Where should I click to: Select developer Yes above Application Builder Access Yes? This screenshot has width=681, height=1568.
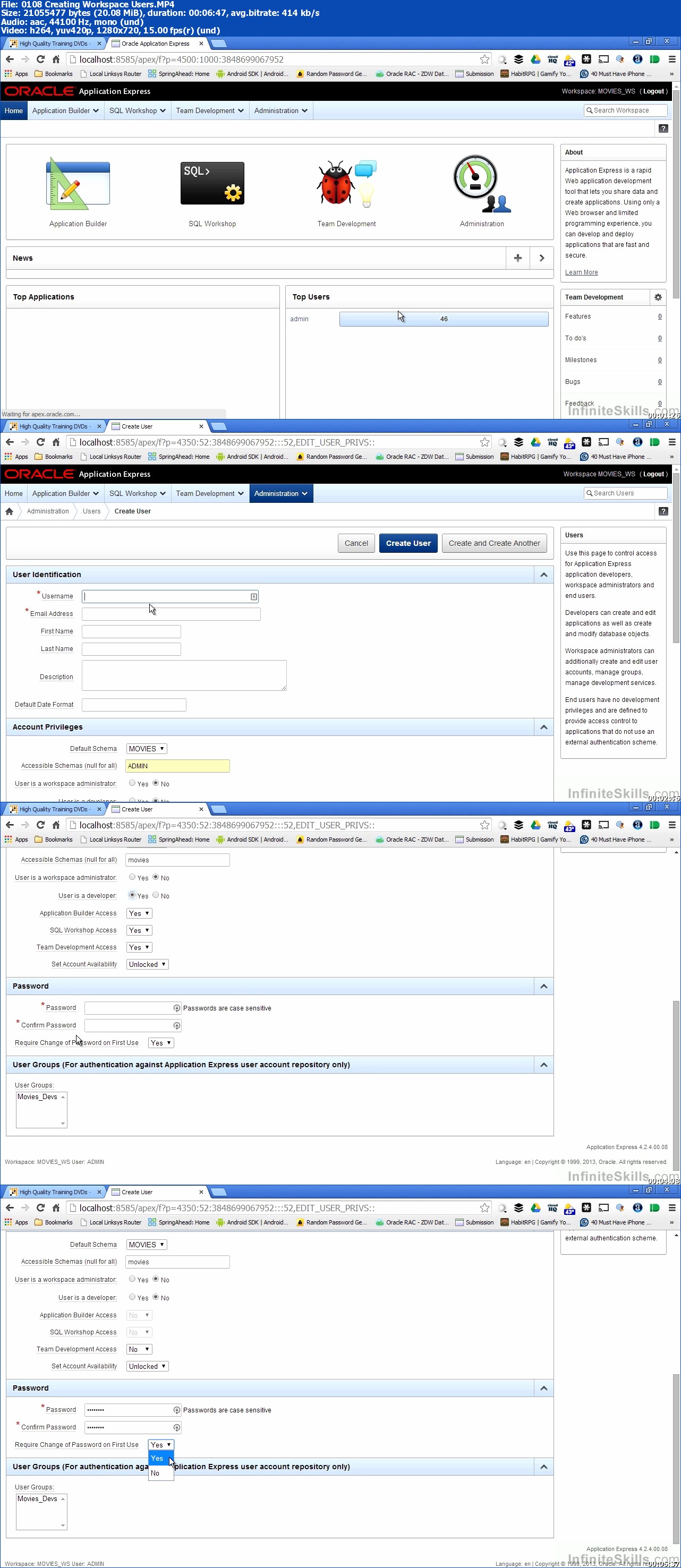point(132,895)
